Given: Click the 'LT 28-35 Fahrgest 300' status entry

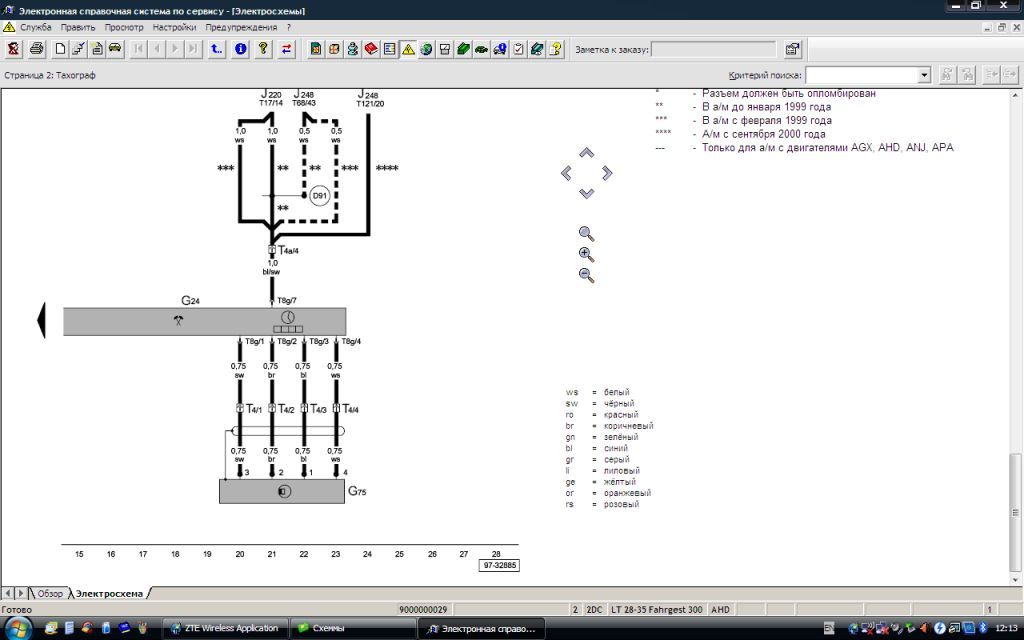Looking at the screenshot, I should click(x=656, y=609).
